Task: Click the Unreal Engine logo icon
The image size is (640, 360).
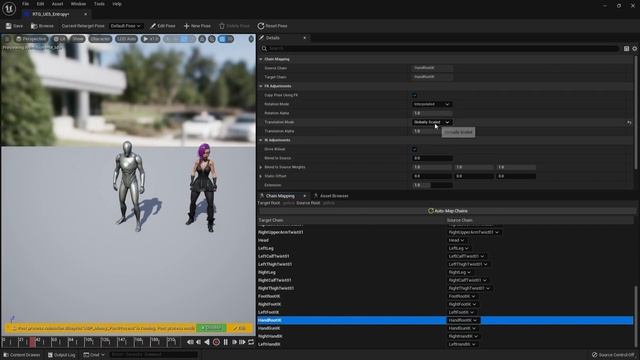Action: pos(9,9)
